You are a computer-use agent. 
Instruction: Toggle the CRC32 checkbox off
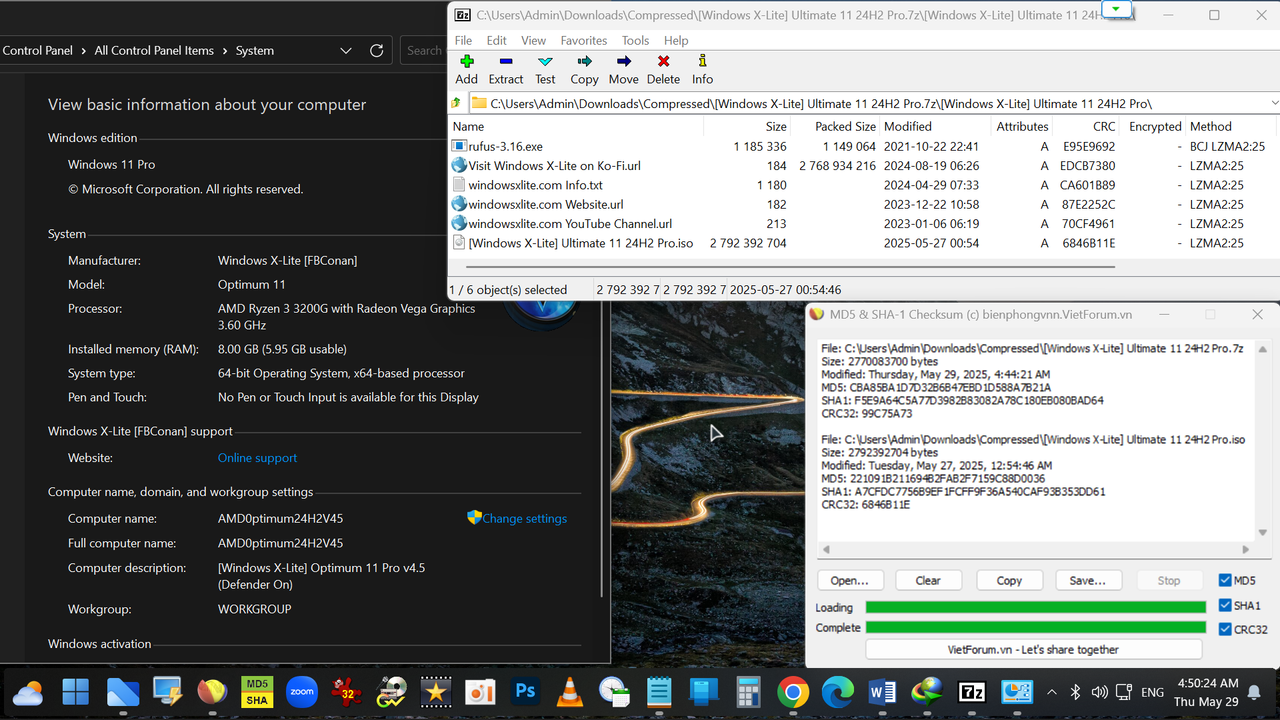point(1226,629)
